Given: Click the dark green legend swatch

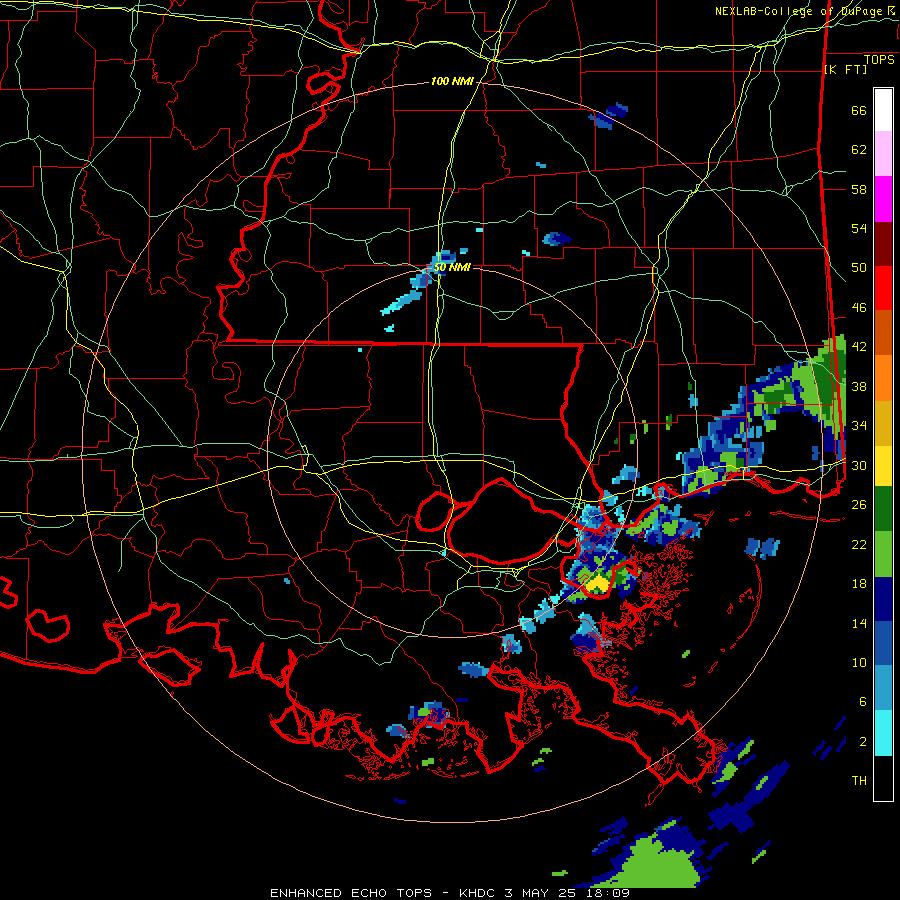Looking at the screenshot, I should point(883,509).
